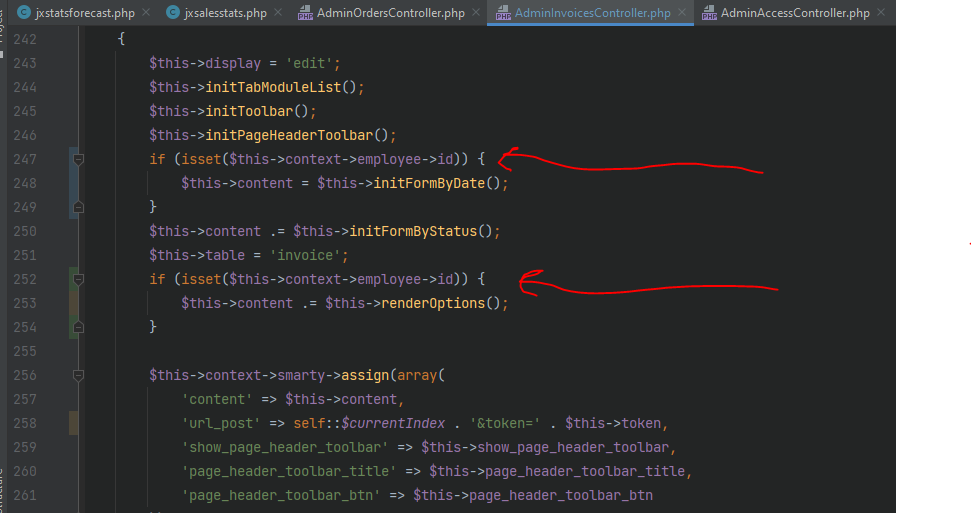Click the AdminOrdersController PHP file icon
Viewport: 971px width, 513px height.
point(305,12)
